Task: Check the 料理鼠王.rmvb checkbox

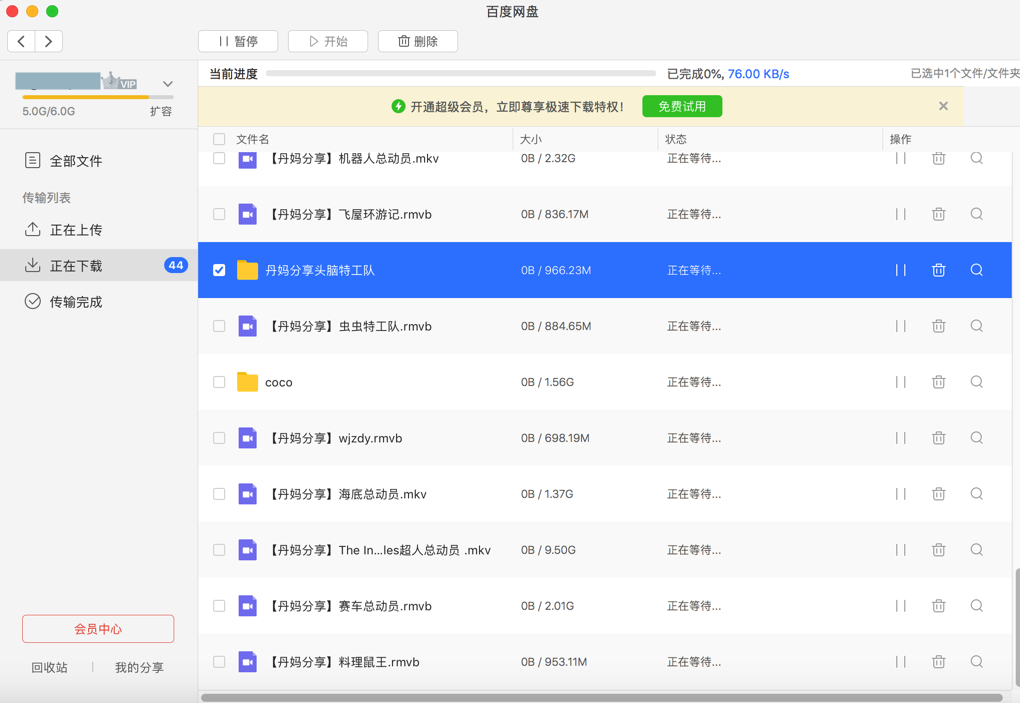Action: click(219, 661)
